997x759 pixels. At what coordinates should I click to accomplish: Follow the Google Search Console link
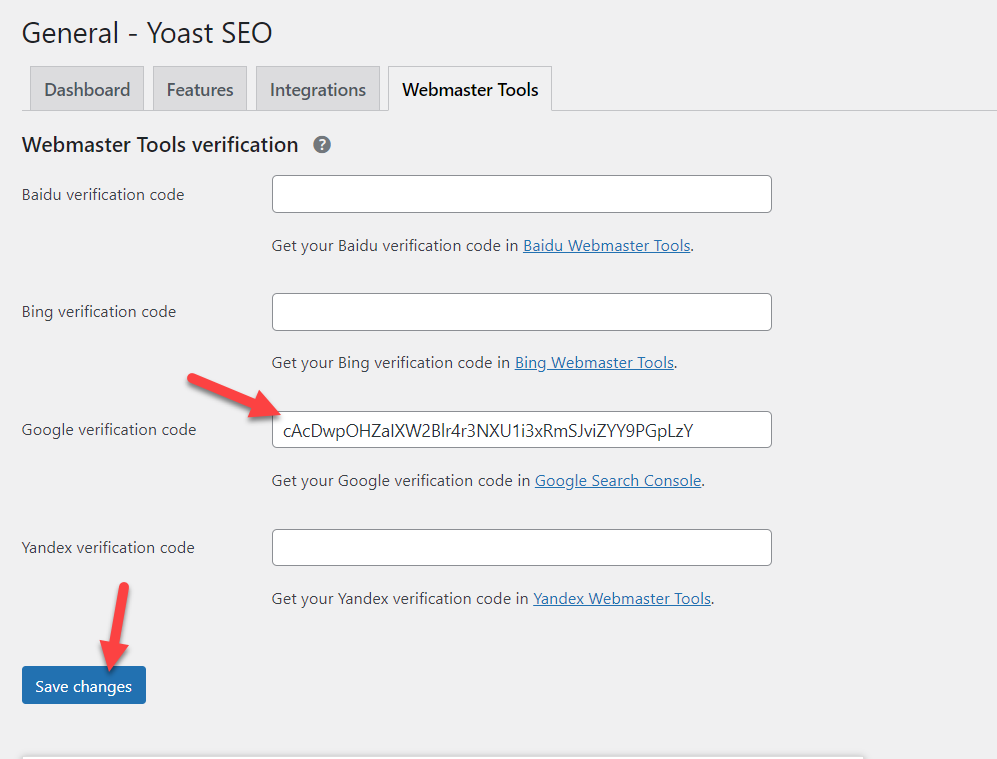pyautogui.click(x=618, y=481)
